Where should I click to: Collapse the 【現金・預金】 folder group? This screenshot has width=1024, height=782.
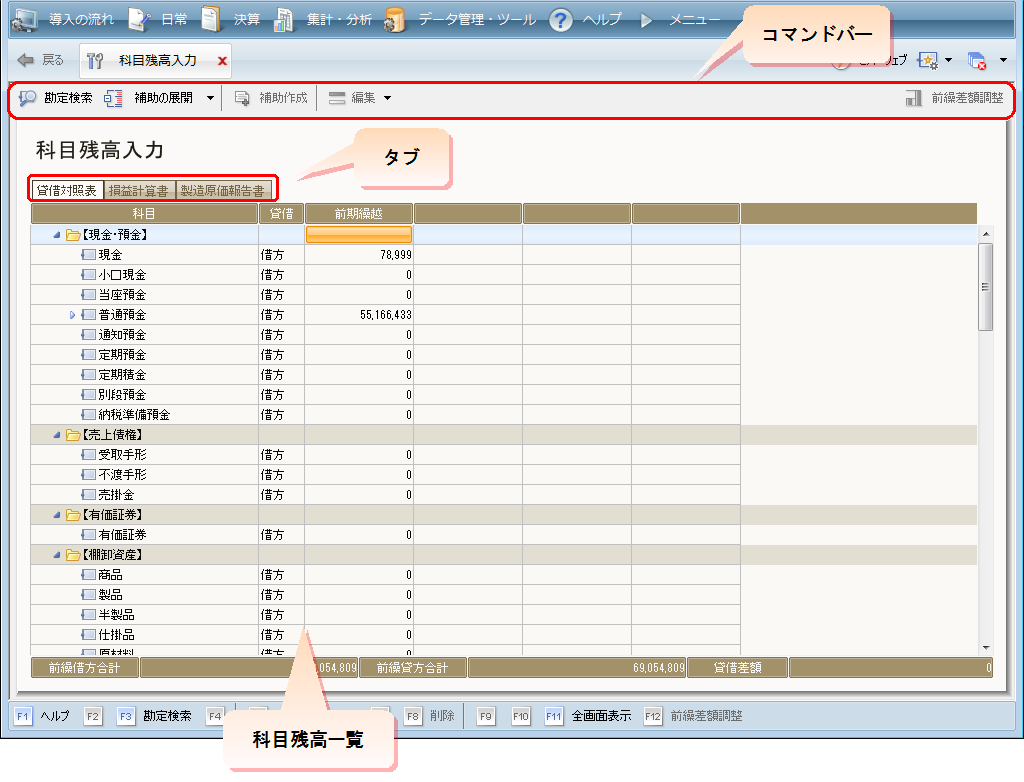click(57, 235)
